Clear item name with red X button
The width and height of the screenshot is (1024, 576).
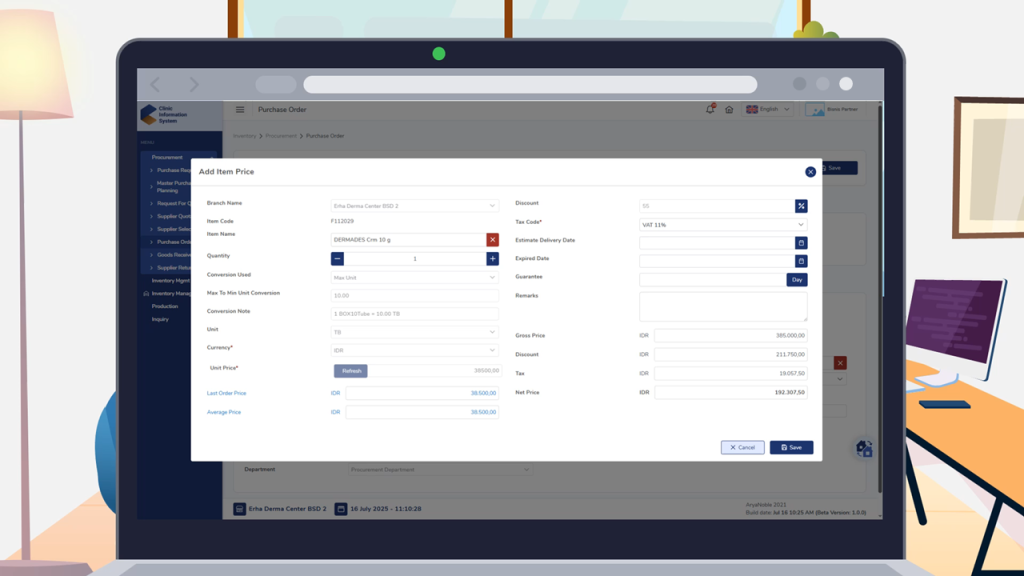(492, 240)
